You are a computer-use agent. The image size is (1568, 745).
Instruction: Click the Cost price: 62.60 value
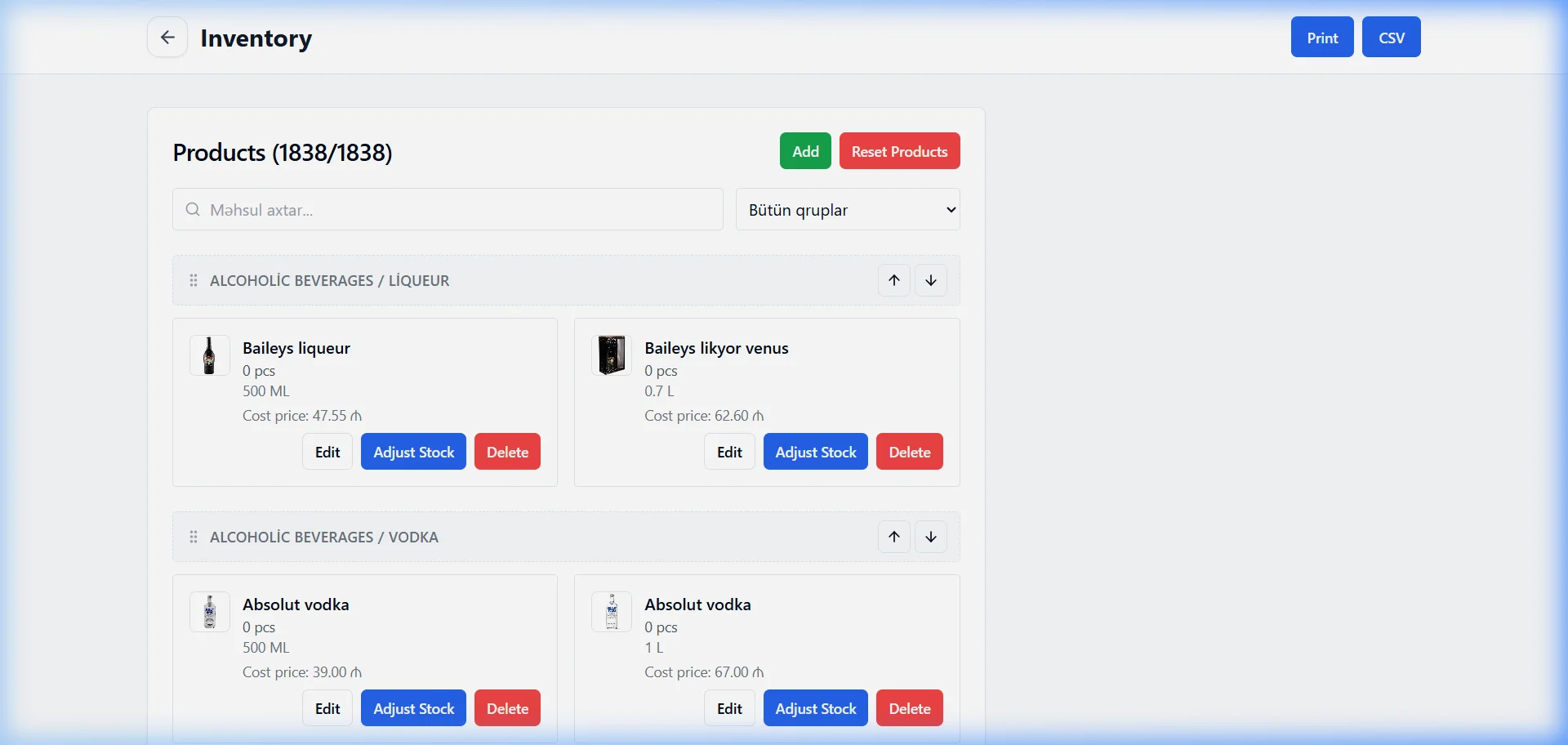click(704, 416)
